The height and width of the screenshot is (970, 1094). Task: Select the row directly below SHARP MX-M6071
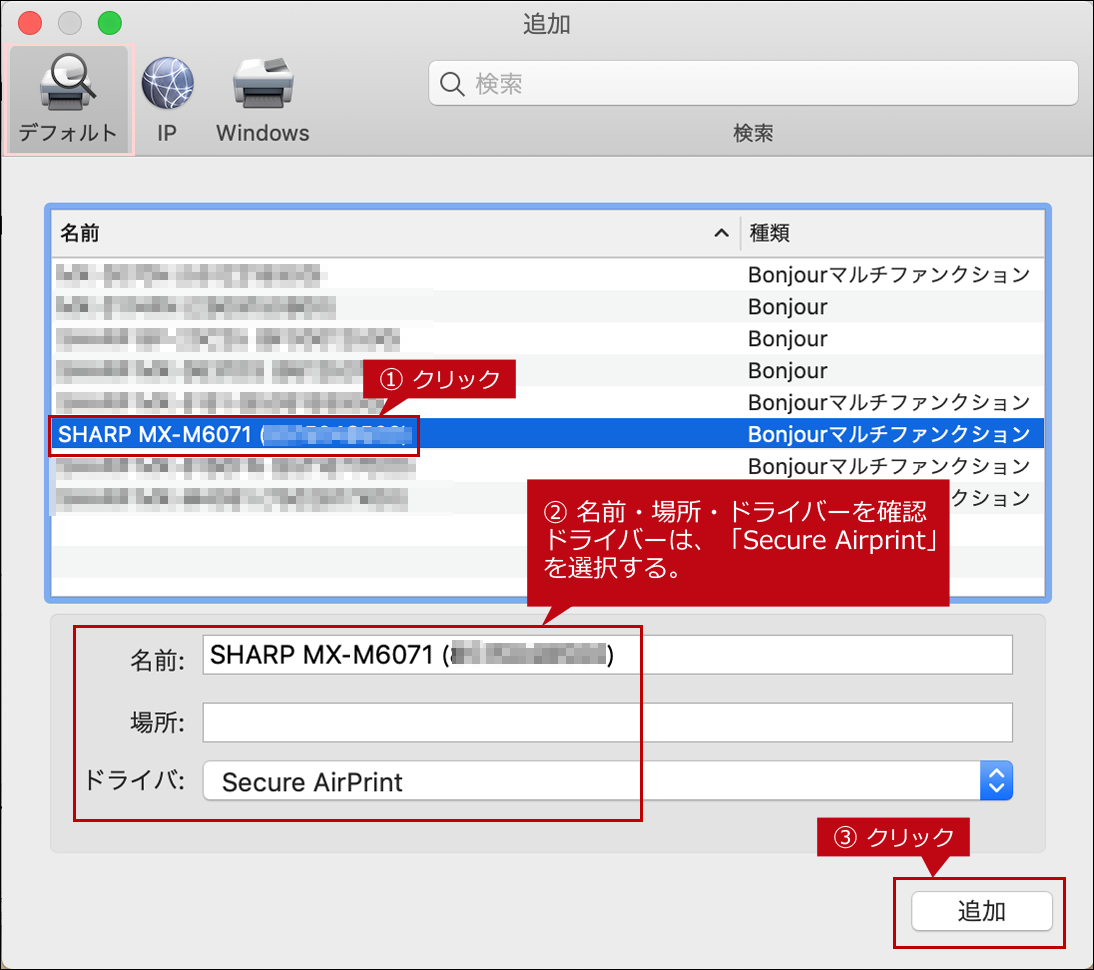click(x=548, y=466)
